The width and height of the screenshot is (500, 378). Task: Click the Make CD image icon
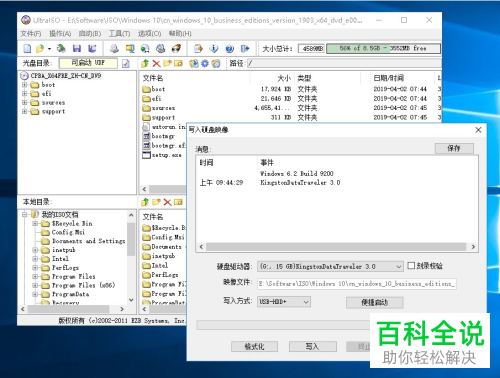(114, 49)
